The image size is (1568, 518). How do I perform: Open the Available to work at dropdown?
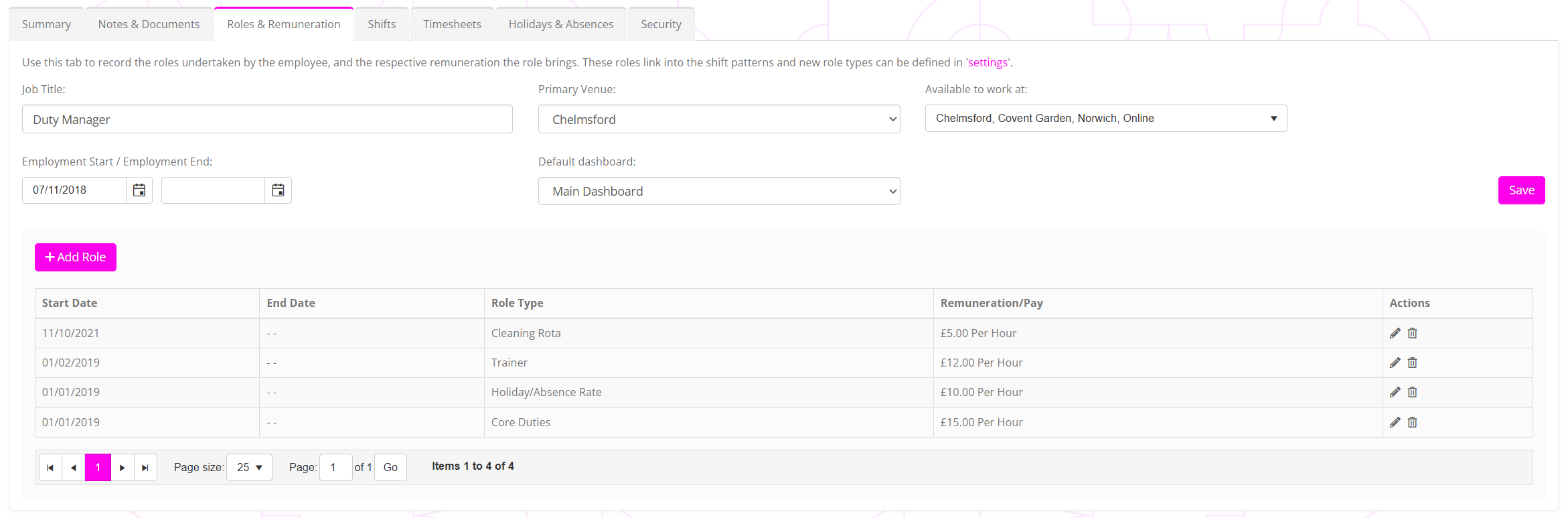point(1105,119)
